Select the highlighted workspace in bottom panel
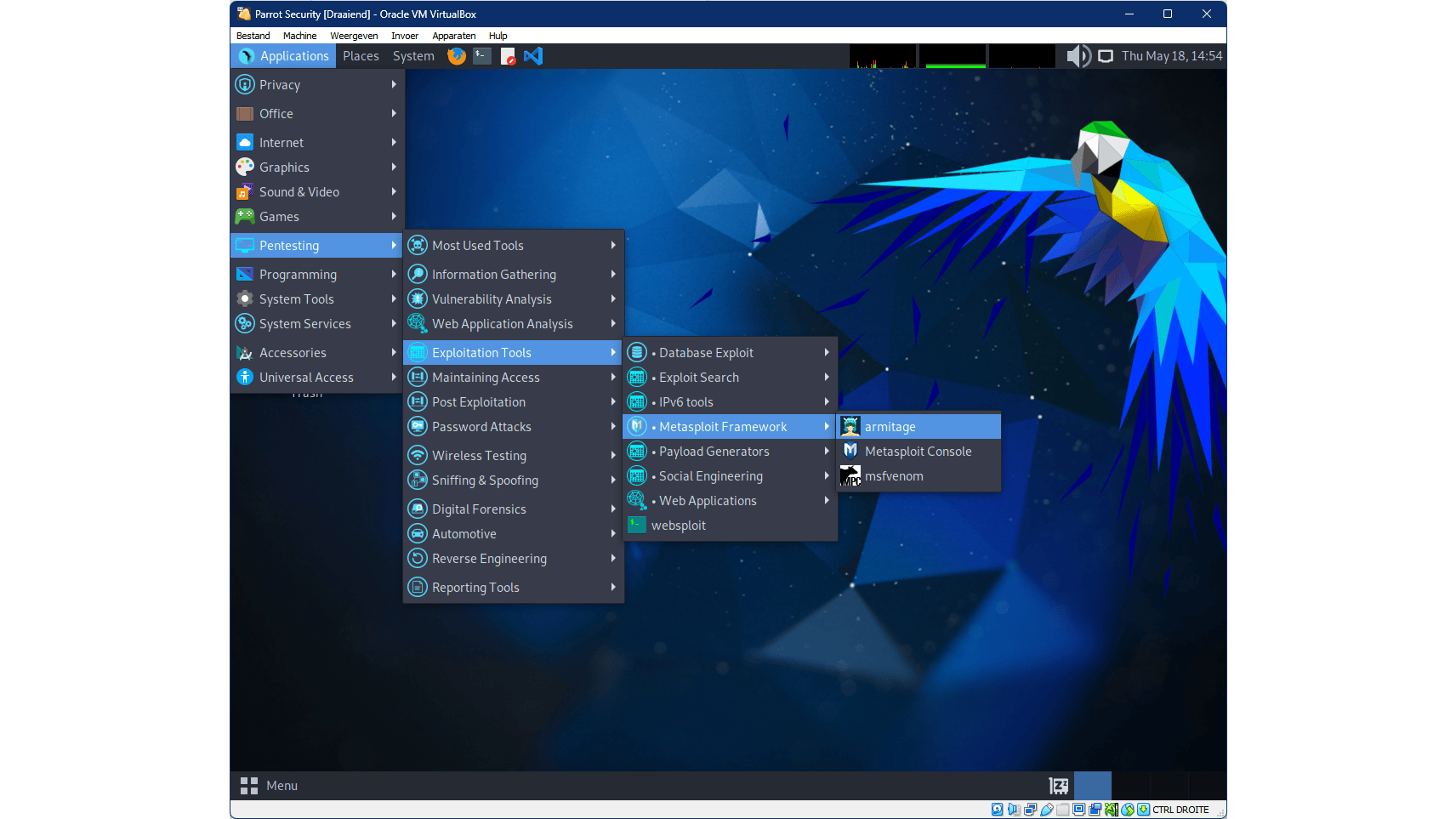Screen dimensions: 1456x819 pyautogui.click(x=1093, y=786)
